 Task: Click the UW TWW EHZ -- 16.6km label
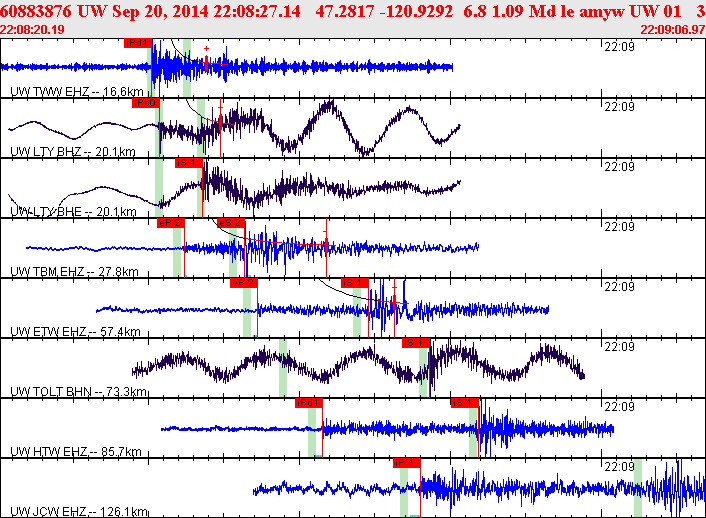[77, 92]
